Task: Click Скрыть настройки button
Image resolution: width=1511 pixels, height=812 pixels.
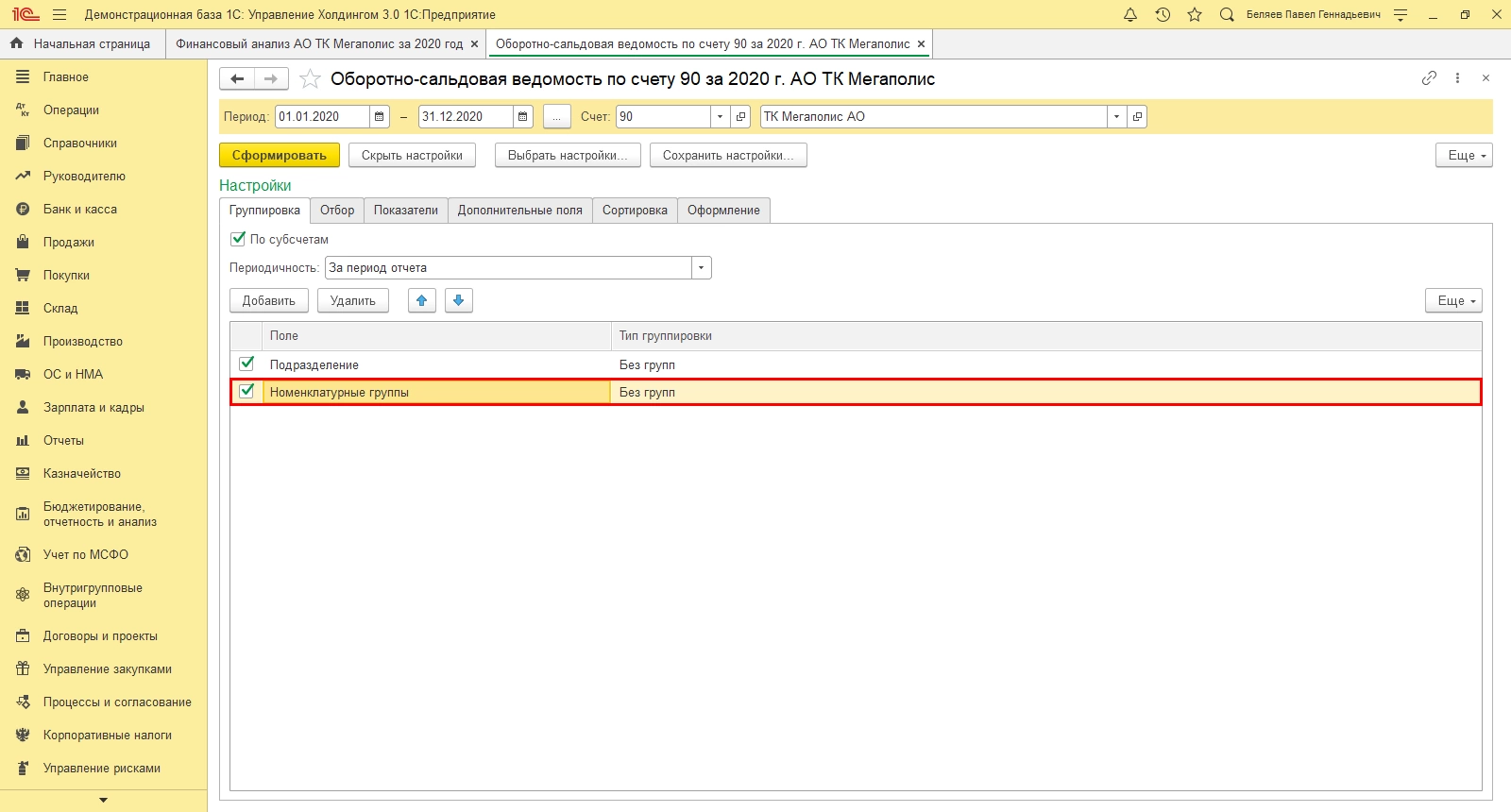Action: coord(412,156)
